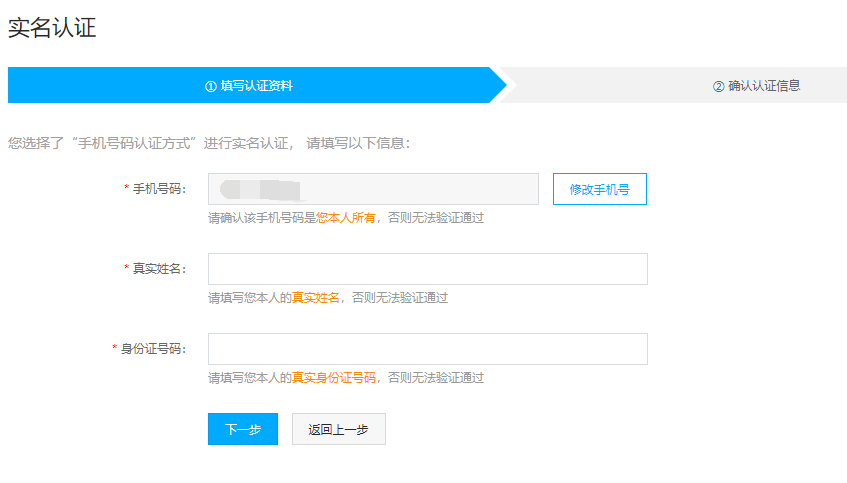Click the red asterisk beside 手机号码
The image size is (847, 483).
pos(126,189)
